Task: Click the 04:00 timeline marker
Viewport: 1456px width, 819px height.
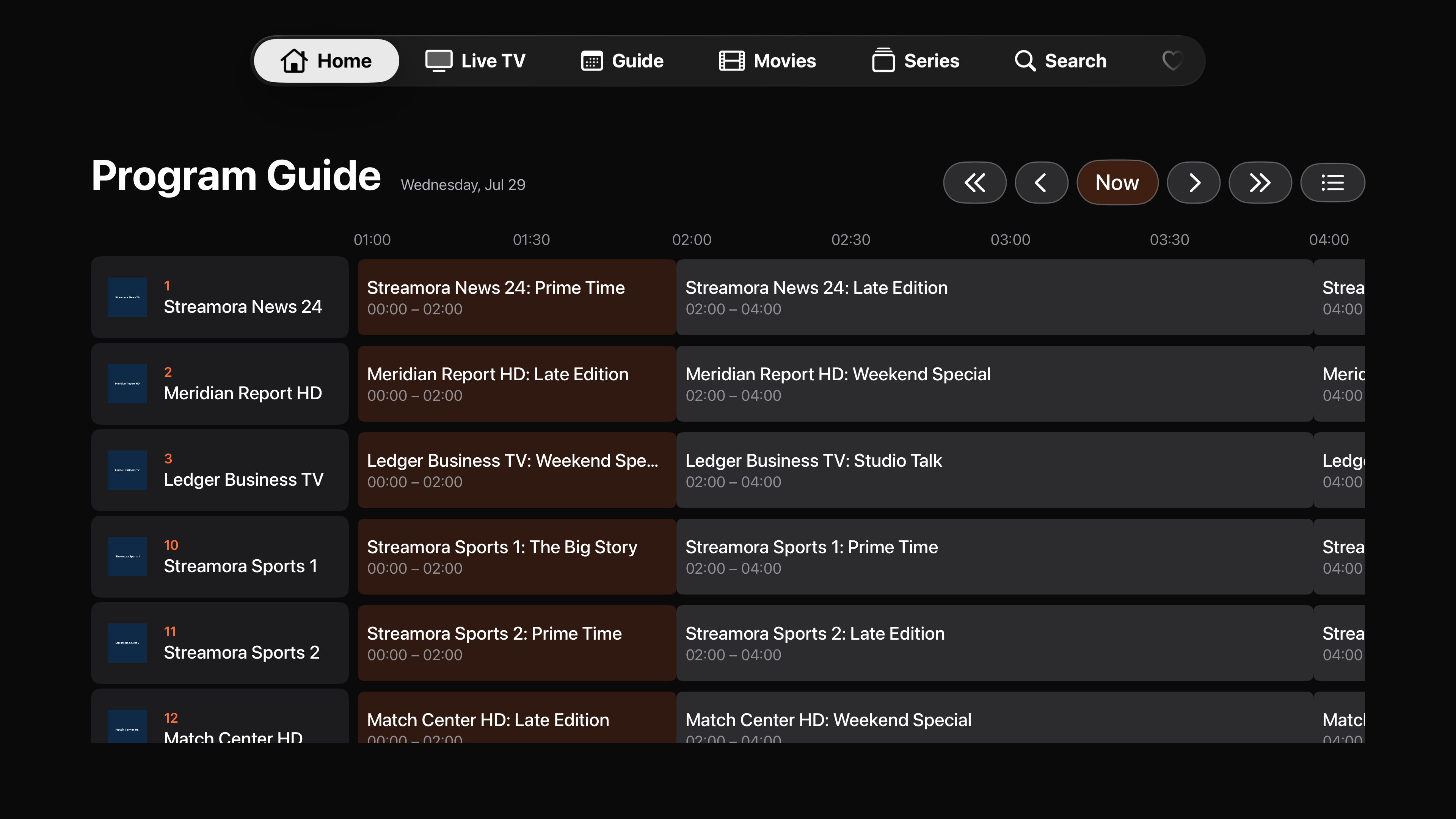Action: click(x=1329, y=240)
